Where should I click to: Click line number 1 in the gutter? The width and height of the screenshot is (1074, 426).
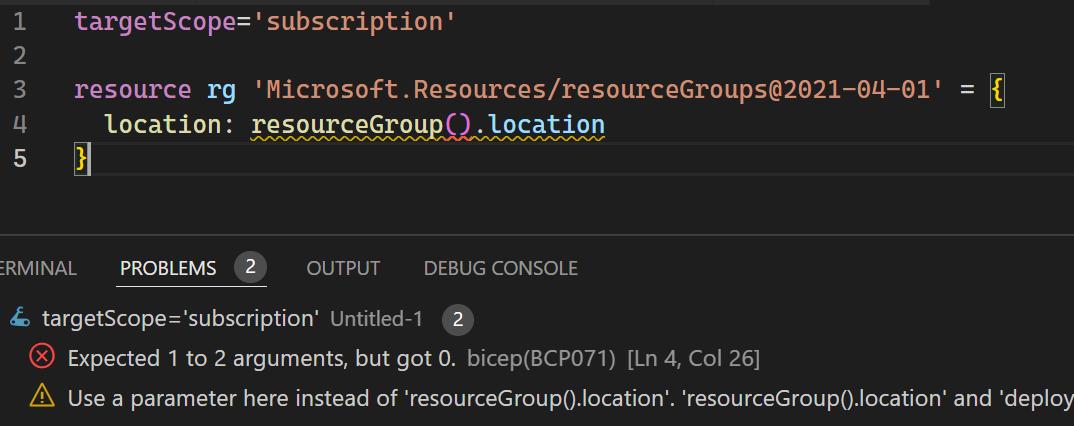(20, 22)
